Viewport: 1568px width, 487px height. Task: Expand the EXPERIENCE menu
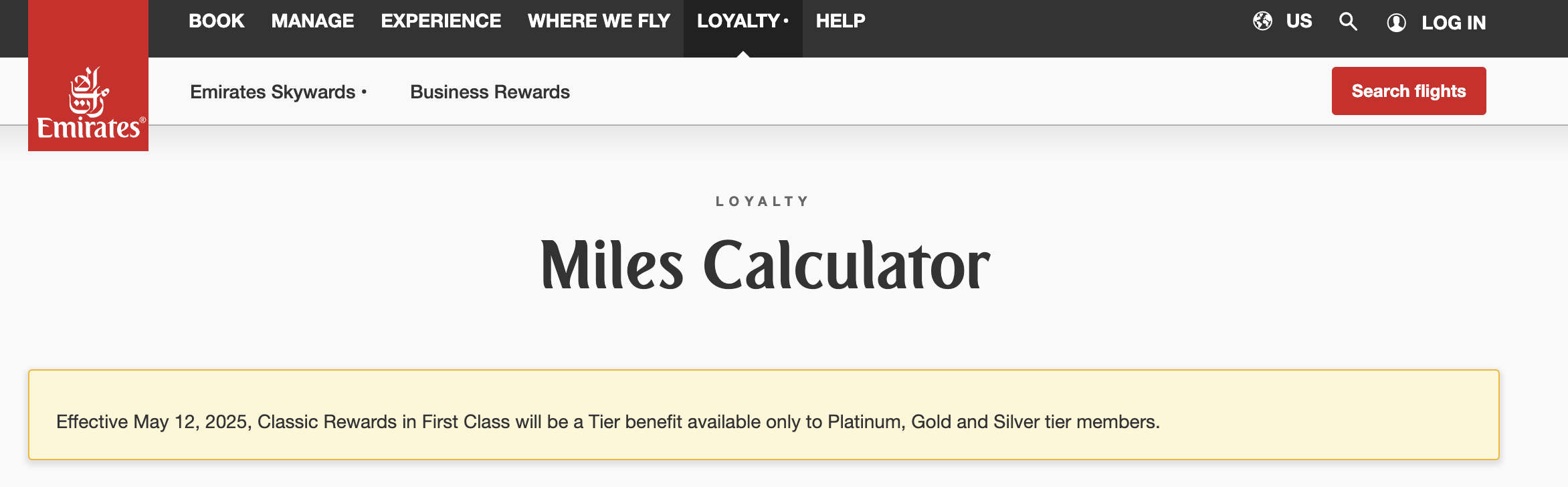coord(441,21)
